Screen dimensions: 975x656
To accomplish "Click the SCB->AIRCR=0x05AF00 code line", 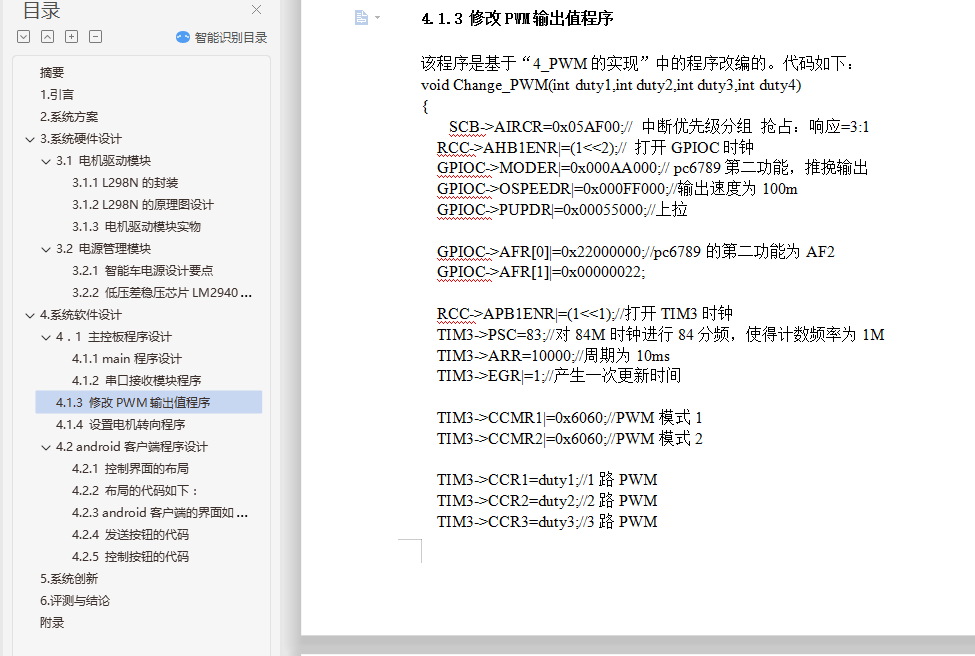I will 658,127.
